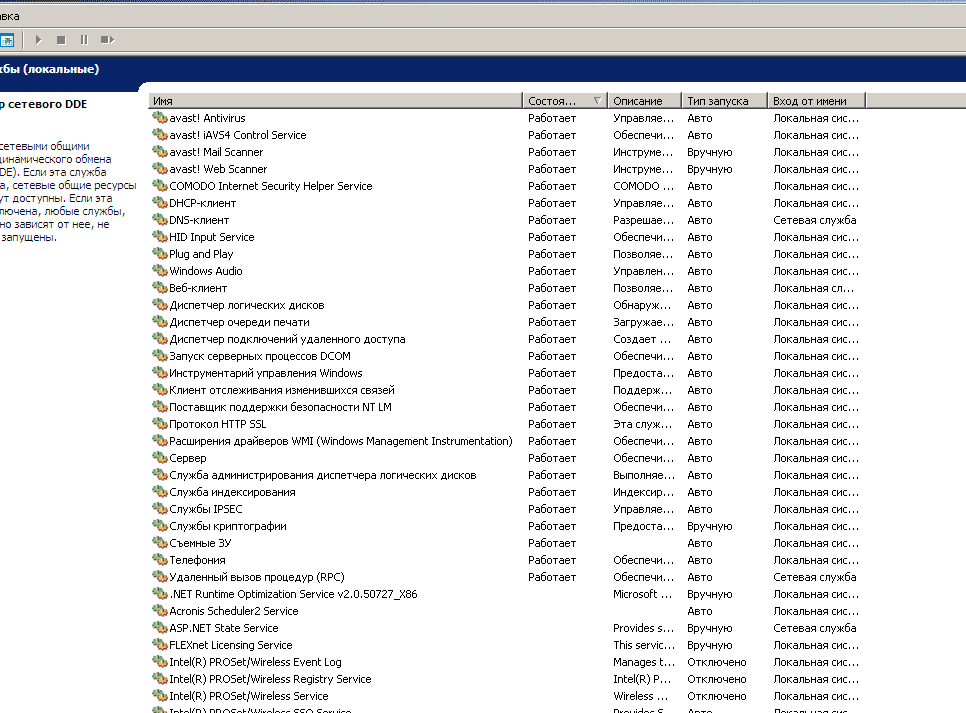Click Сетевая служба in RPC row

tap(814, 577)
